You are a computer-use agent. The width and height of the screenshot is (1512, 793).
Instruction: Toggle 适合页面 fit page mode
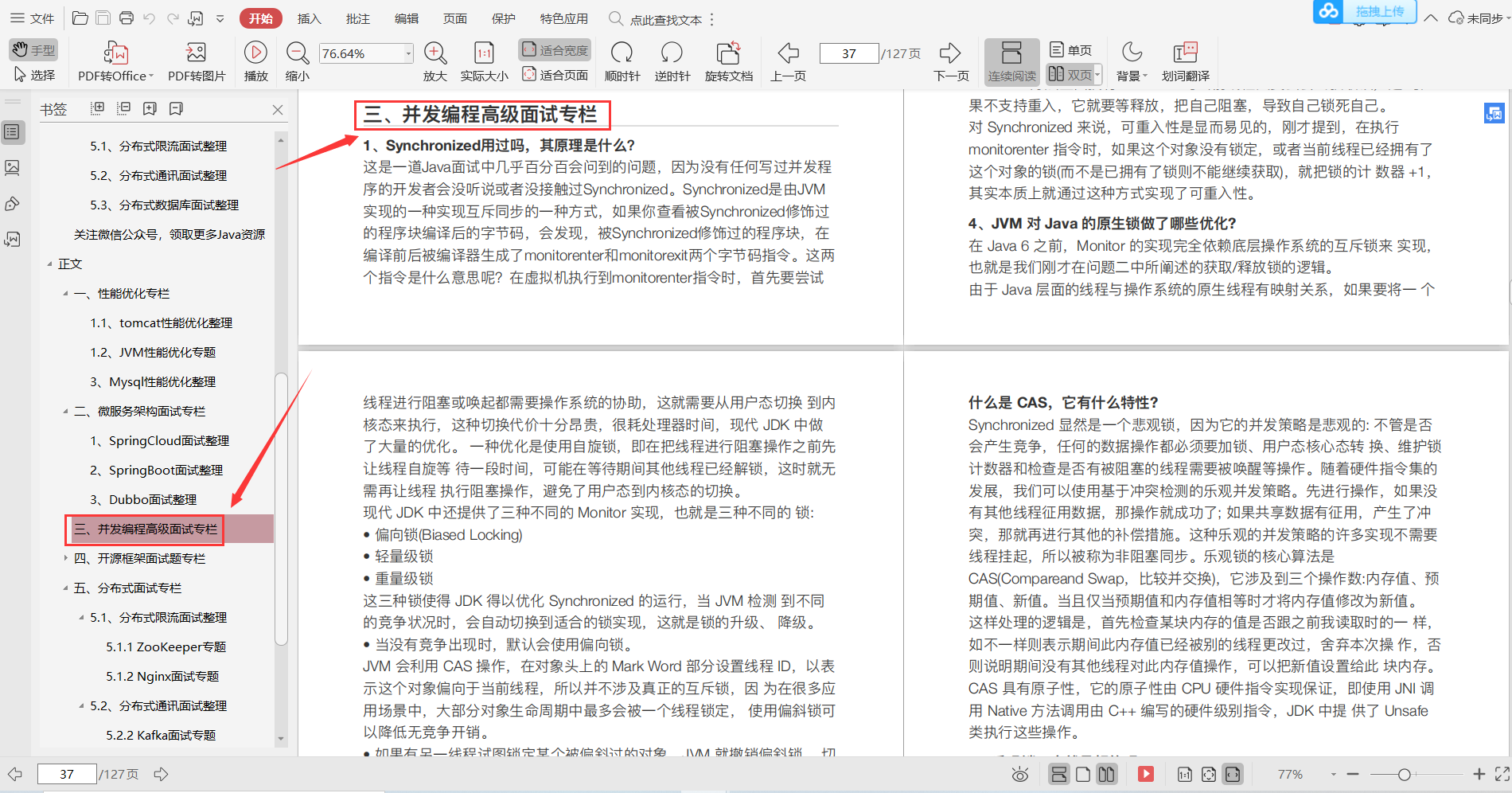click(x=555, y=75)
